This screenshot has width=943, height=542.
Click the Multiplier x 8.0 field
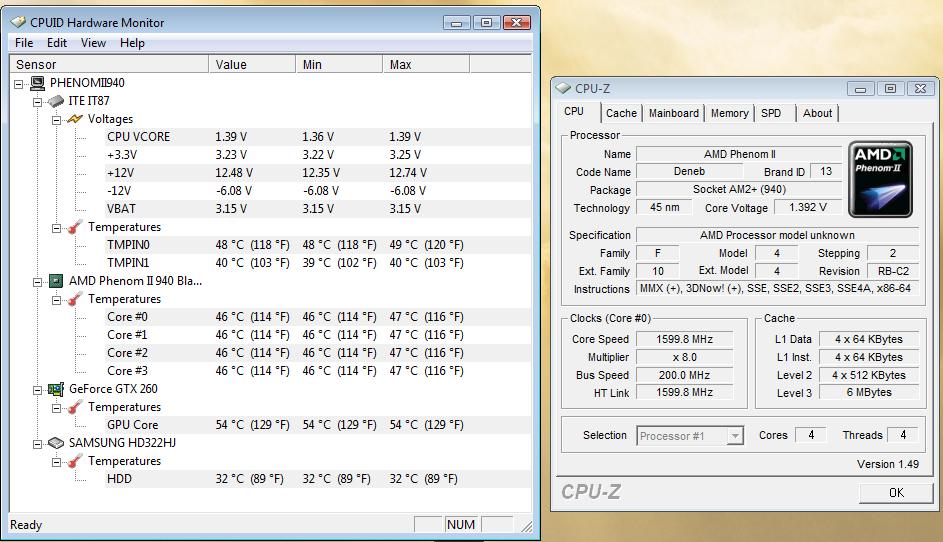point(684,357)
